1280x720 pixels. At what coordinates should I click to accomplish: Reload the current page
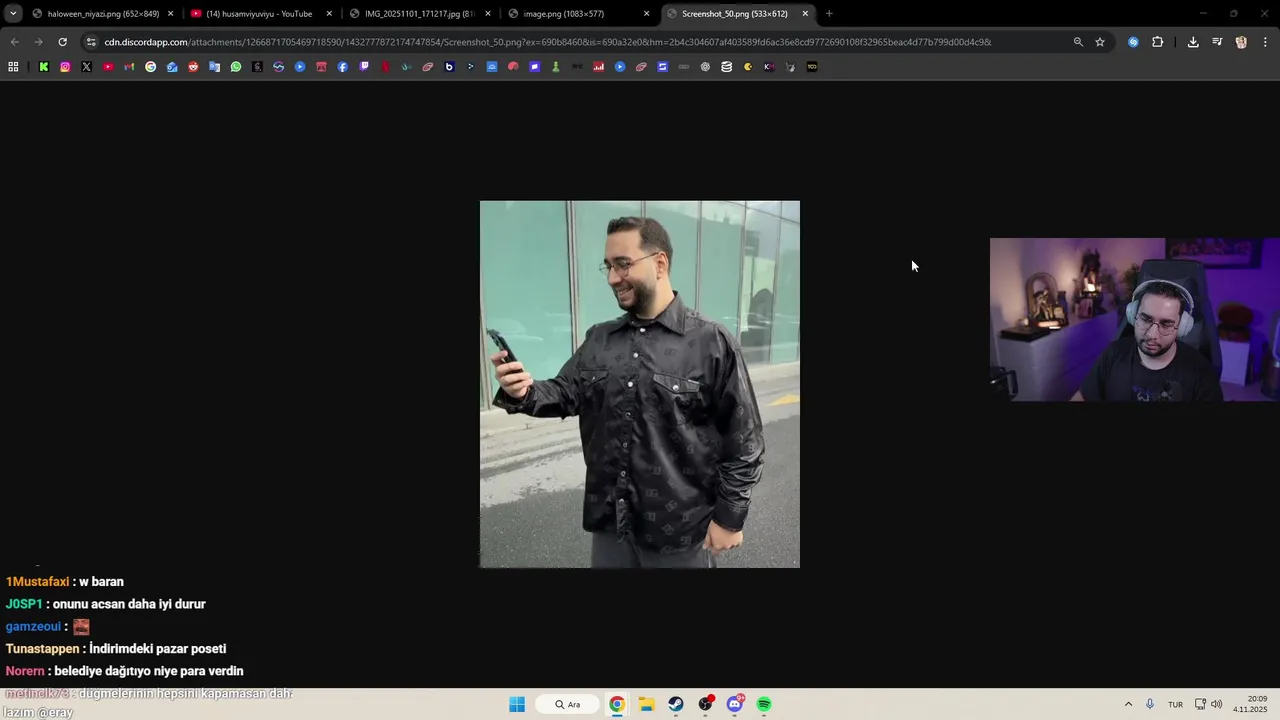point(62,42)
